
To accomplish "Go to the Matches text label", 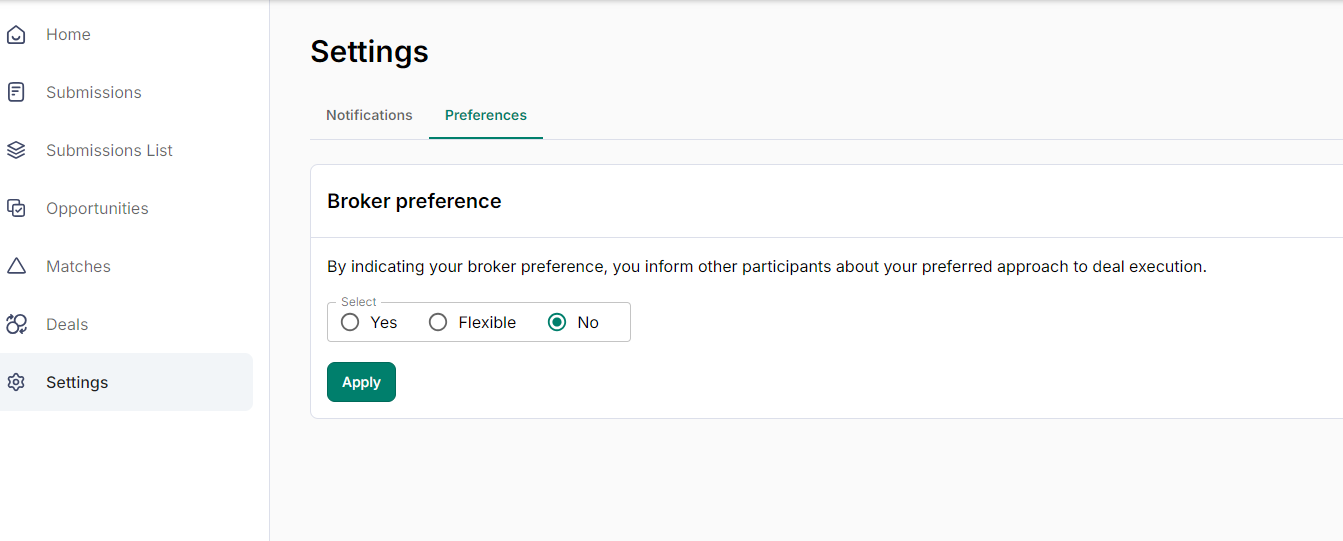I will (78, 266).
